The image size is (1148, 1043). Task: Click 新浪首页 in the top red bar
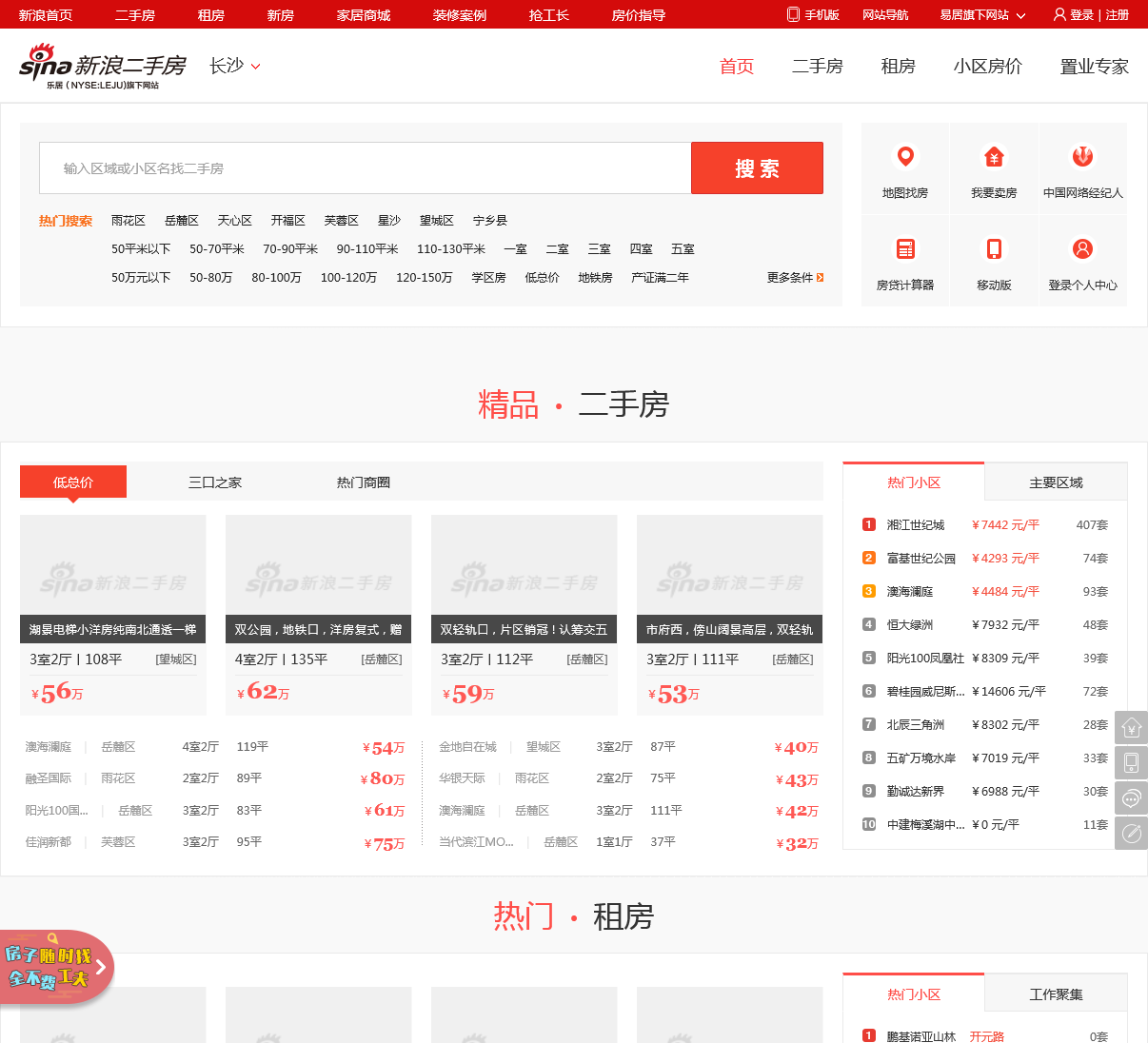(x=46, y=15)
